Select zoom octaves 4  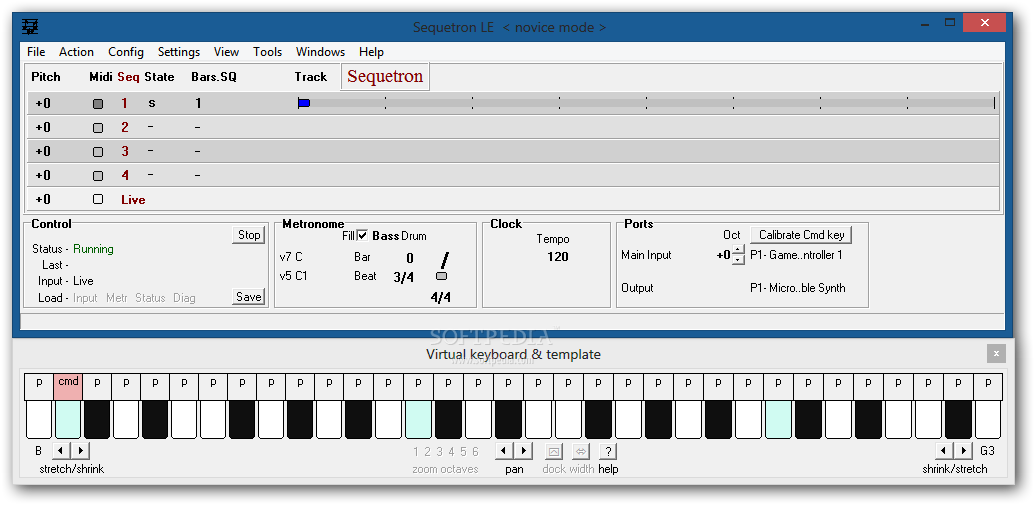(451, 452)
